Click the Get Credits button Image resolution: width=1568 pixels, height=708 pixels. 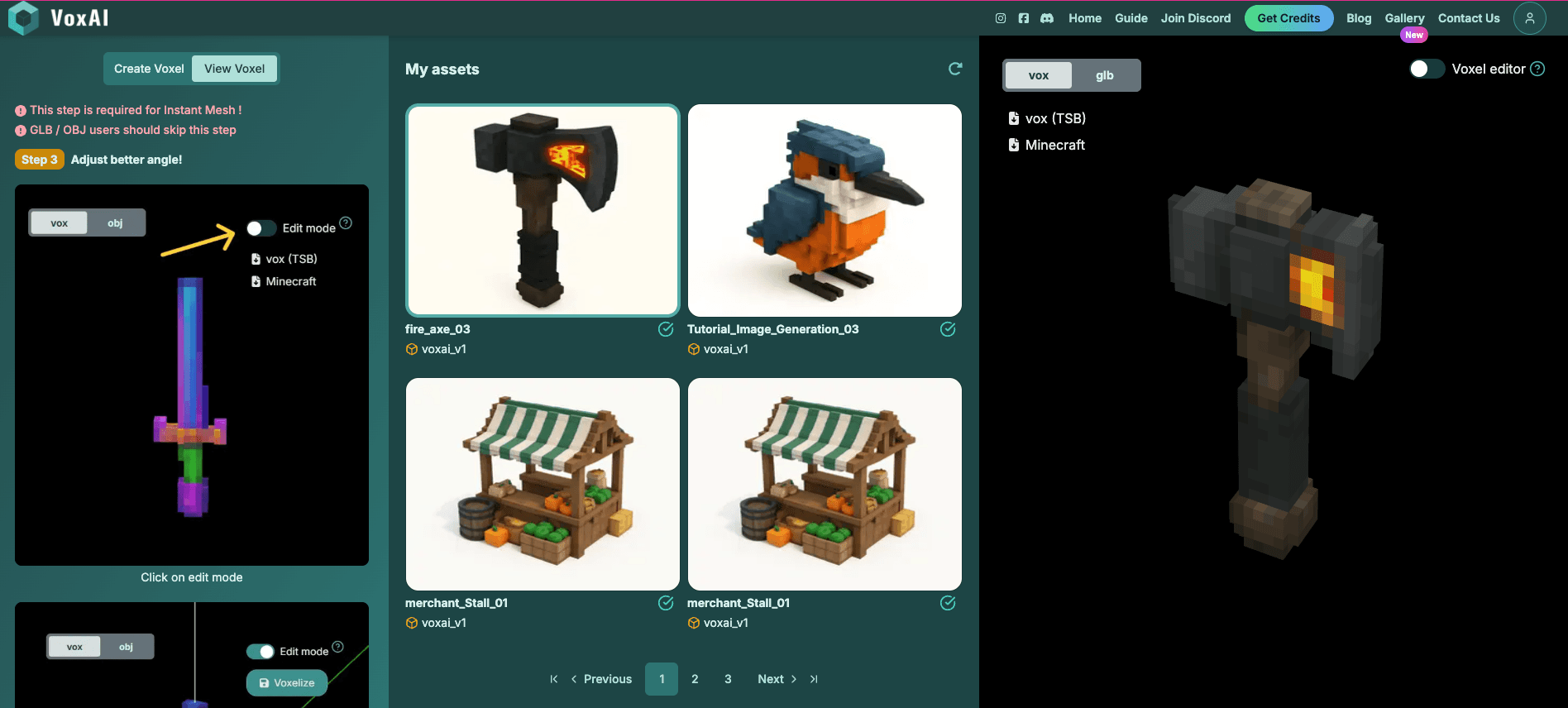[x=1288, y=18]
